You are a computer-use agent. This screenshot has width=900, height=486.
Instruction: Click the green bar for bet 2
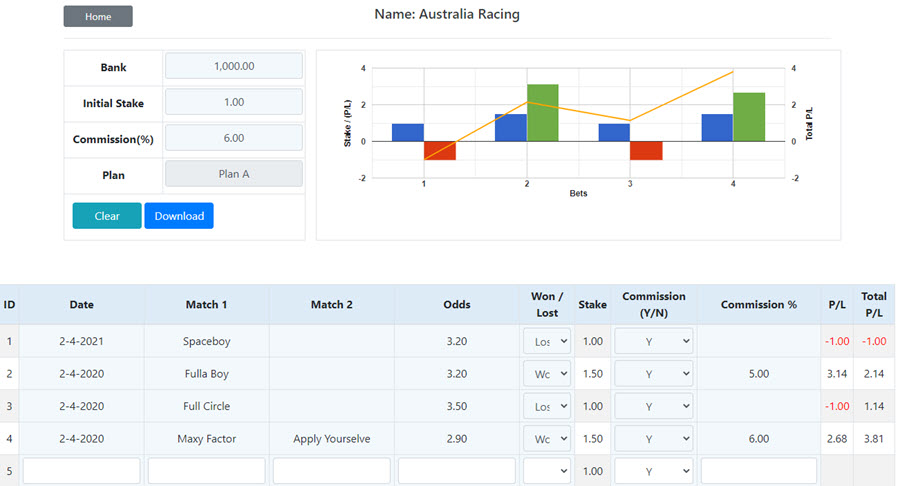(x=542, y=112)
